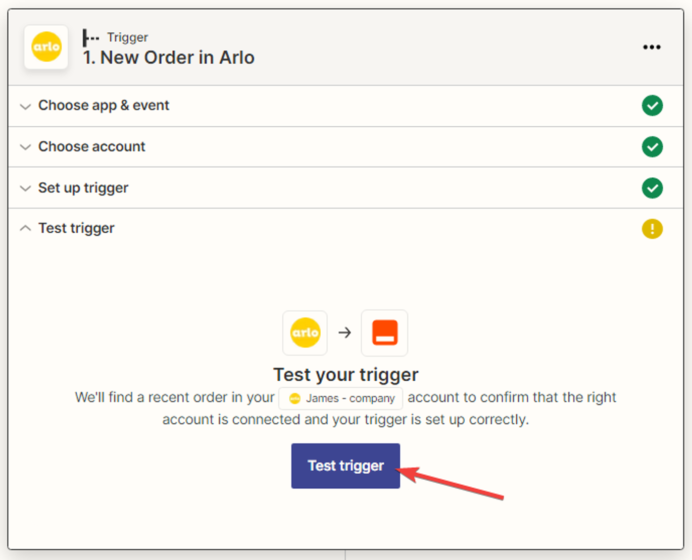This screenshot has height=560, width=692.
Task: Click yellow warning icon beside Test trigger
Action: pyautogui.click(x=652, y=229)
